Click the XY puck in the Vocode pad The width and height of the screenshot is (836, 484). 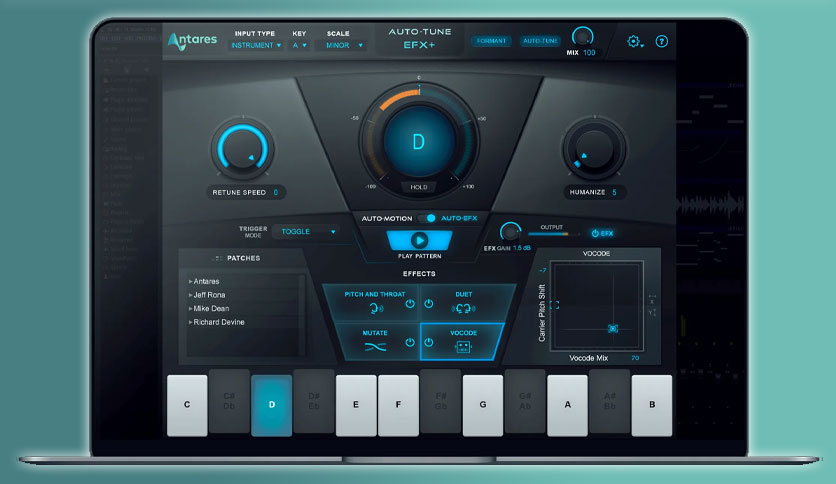point(613,328)
